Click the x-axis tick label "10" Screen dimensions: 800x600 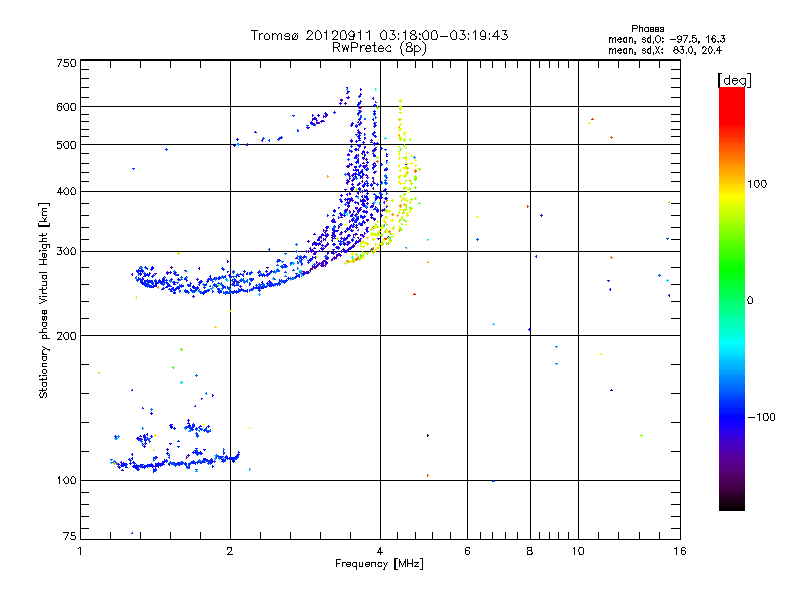click(x=578, y=551)
